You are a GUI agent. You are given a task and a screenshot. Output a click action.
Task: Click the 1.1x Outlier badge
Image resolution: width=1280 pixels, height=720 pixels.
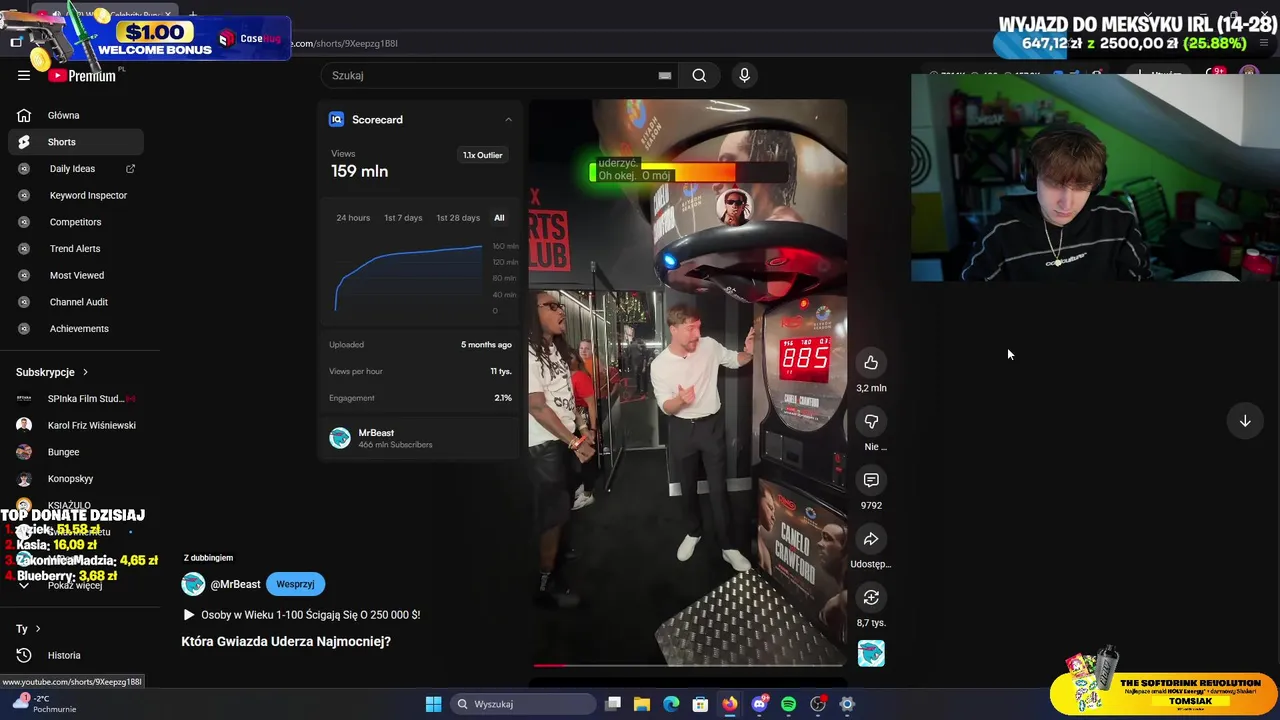[483, 155]
